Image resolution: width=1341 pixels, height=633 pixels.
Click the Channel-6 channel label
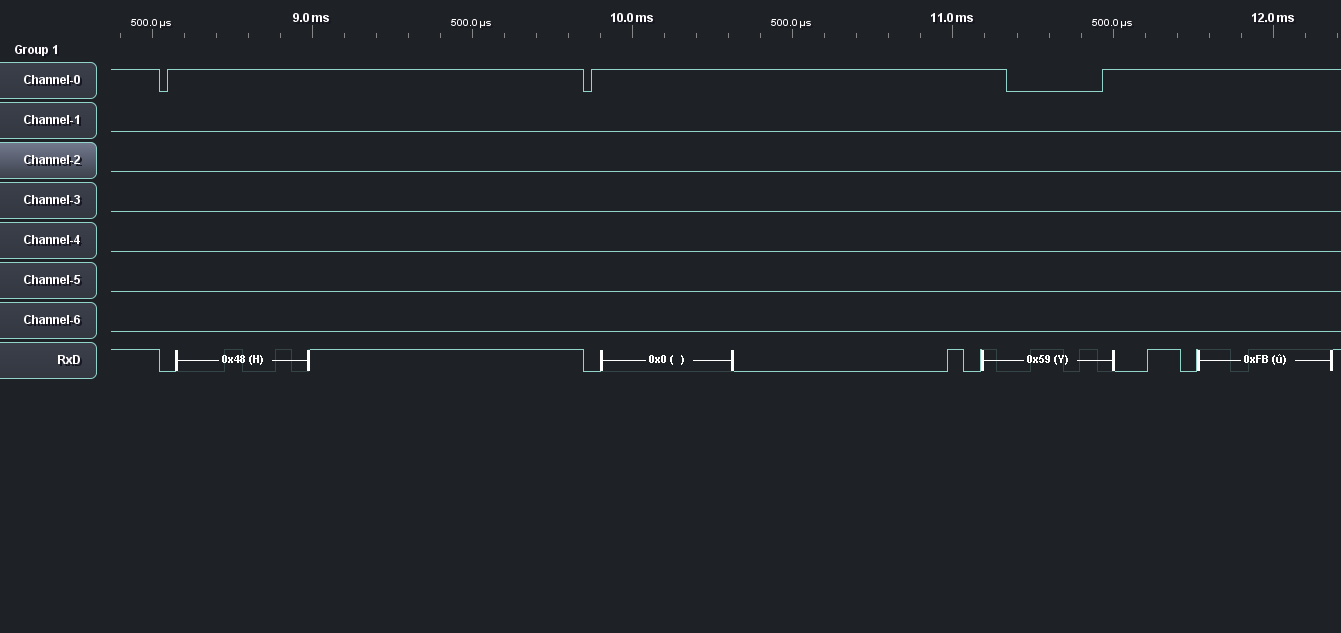(48, 320)
